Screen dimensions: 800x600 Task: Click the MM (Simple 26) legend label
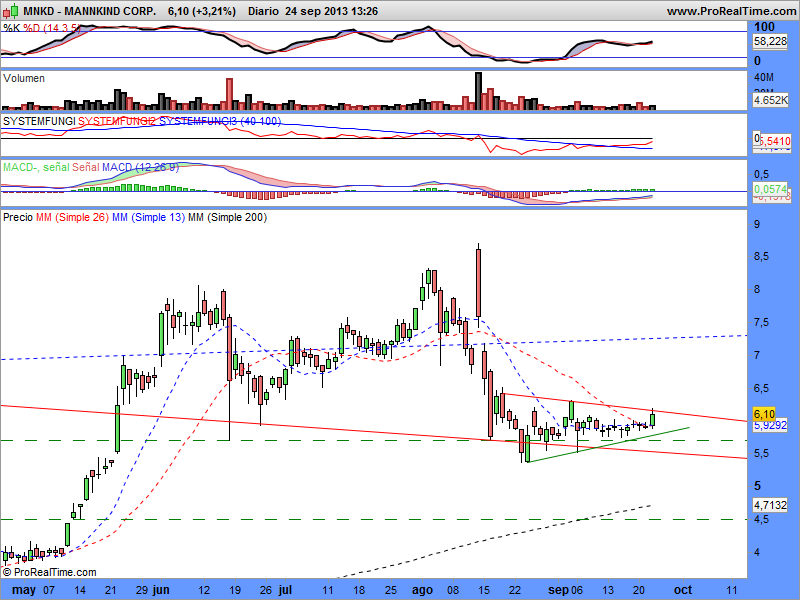coord(72,217)
